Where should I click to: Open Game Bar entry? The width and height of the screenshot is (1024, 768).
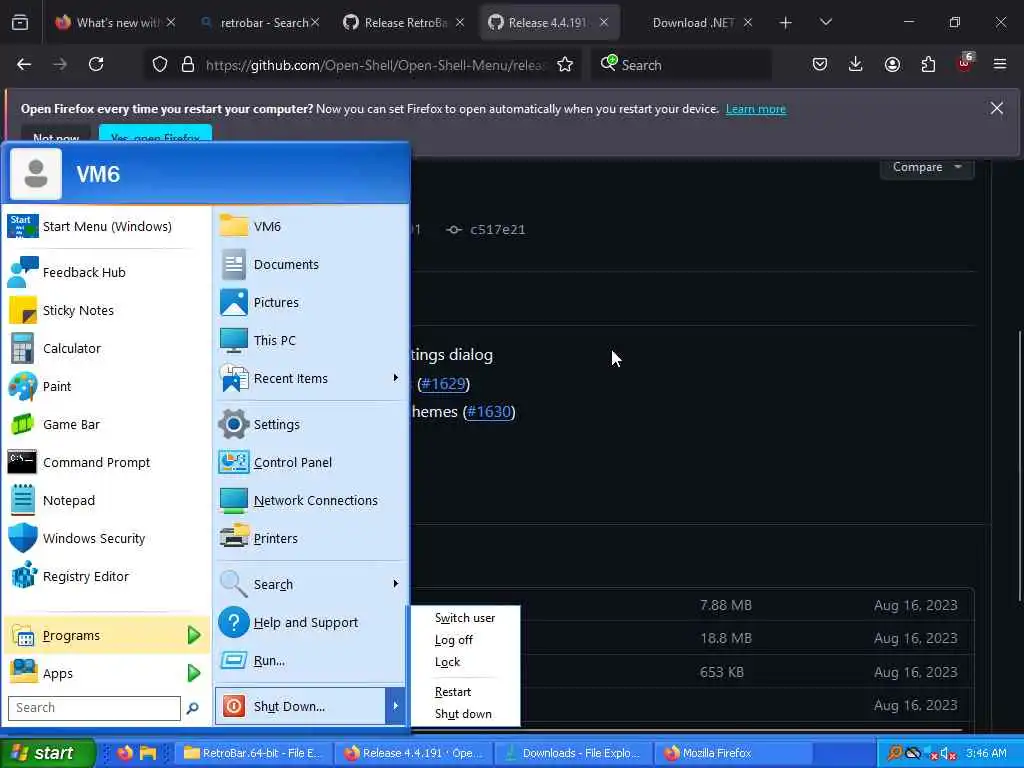[106, 424]
